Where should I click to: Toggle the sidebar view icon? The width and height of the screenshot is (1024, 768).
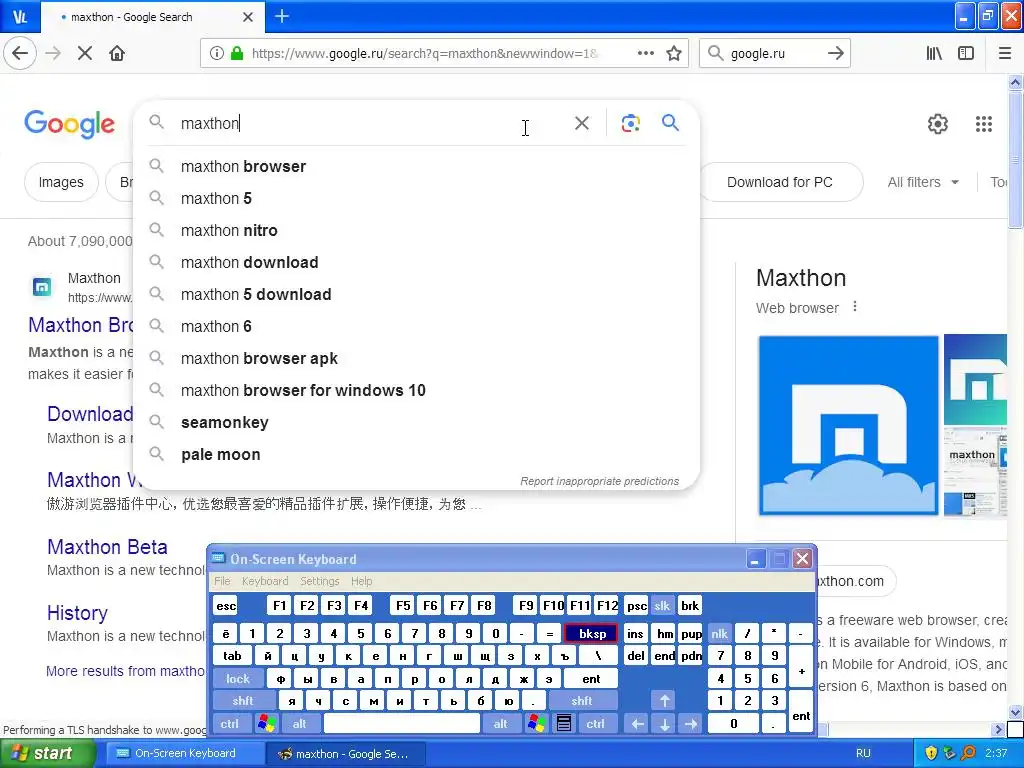click(x=966, y=54)
